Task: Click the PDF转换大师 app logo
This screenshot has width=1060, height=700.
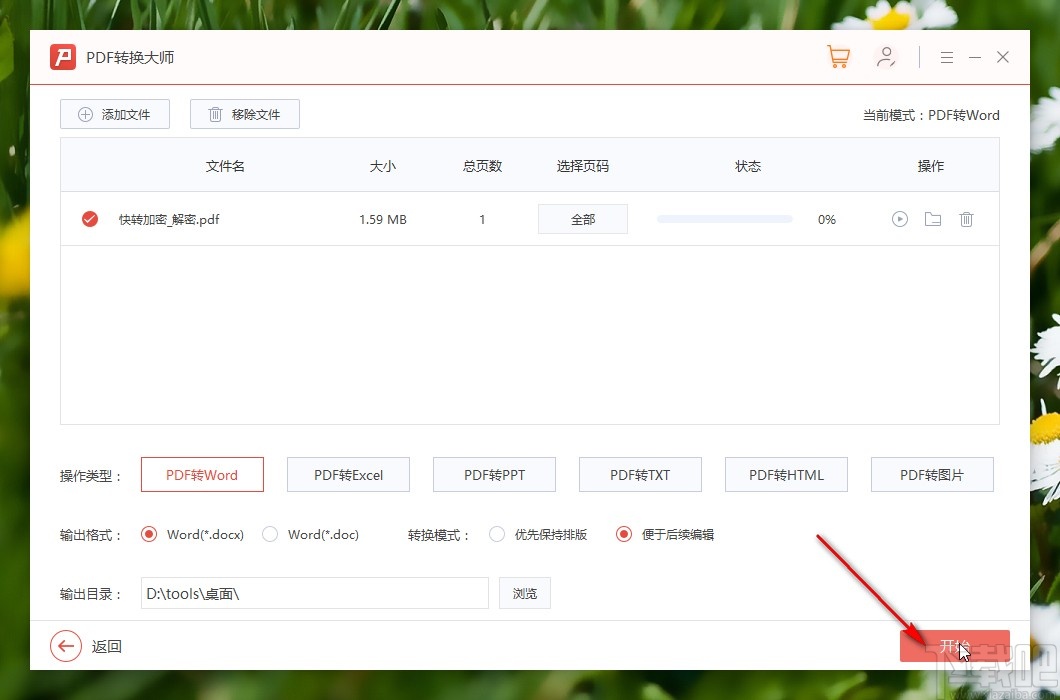Action: (x=63, y=57)
